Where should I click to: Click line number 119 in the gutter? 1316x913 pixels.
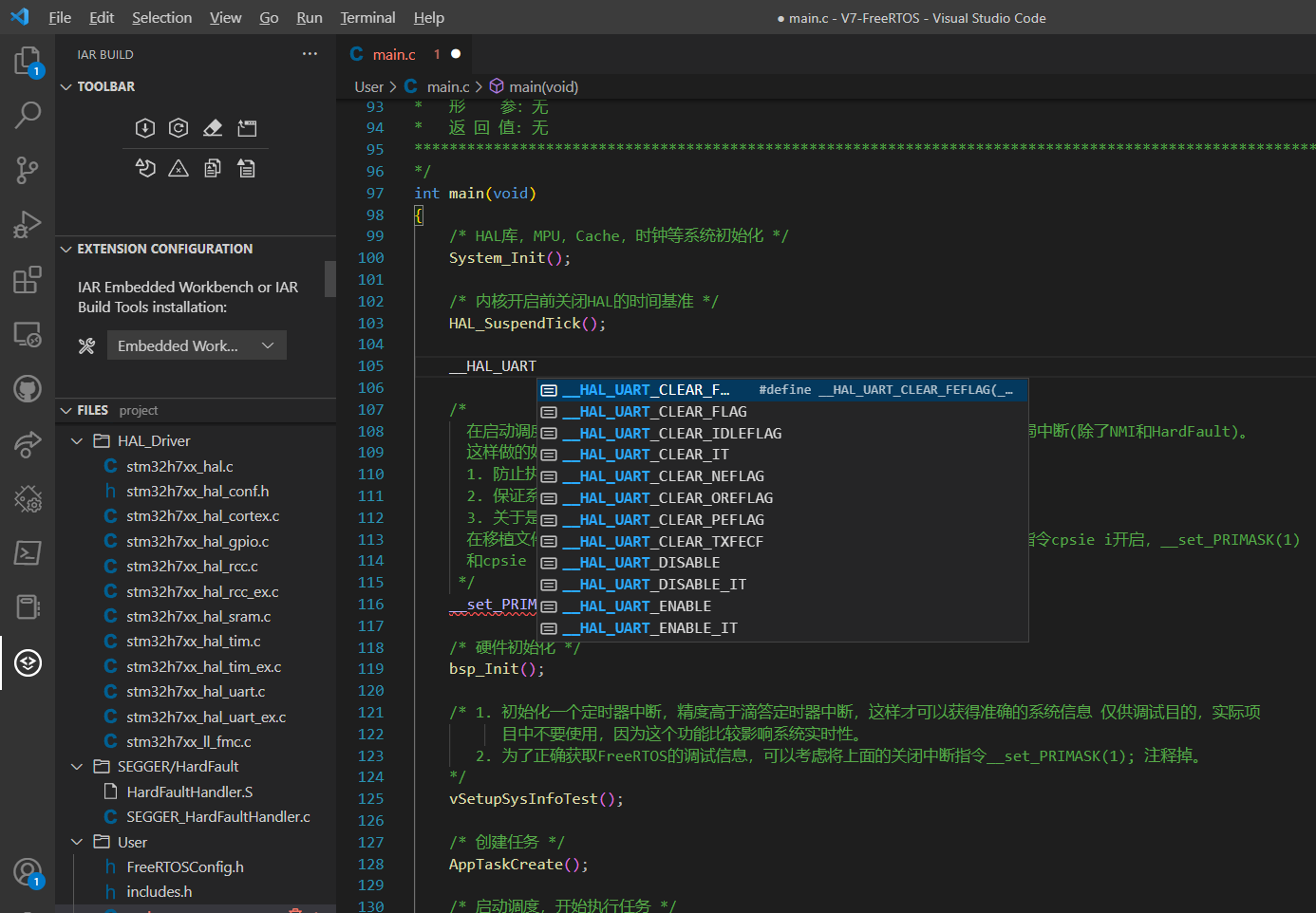click(x=370, y=669)
